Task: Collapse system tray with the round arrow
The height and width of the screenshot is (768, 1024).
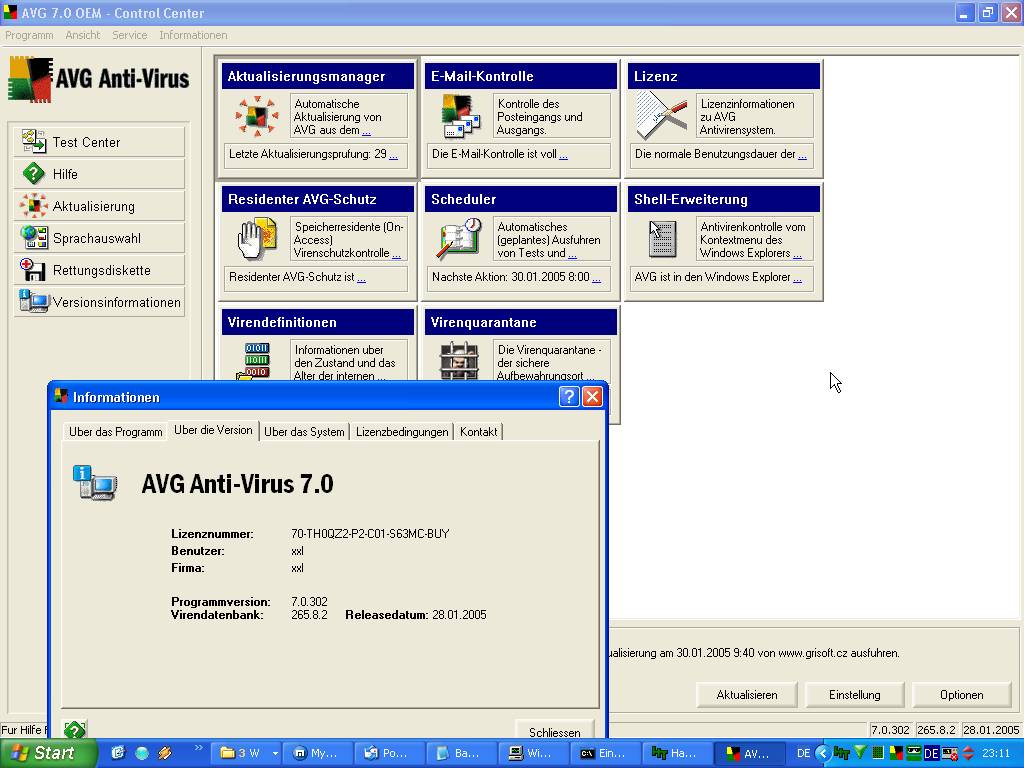Action: 823,754
